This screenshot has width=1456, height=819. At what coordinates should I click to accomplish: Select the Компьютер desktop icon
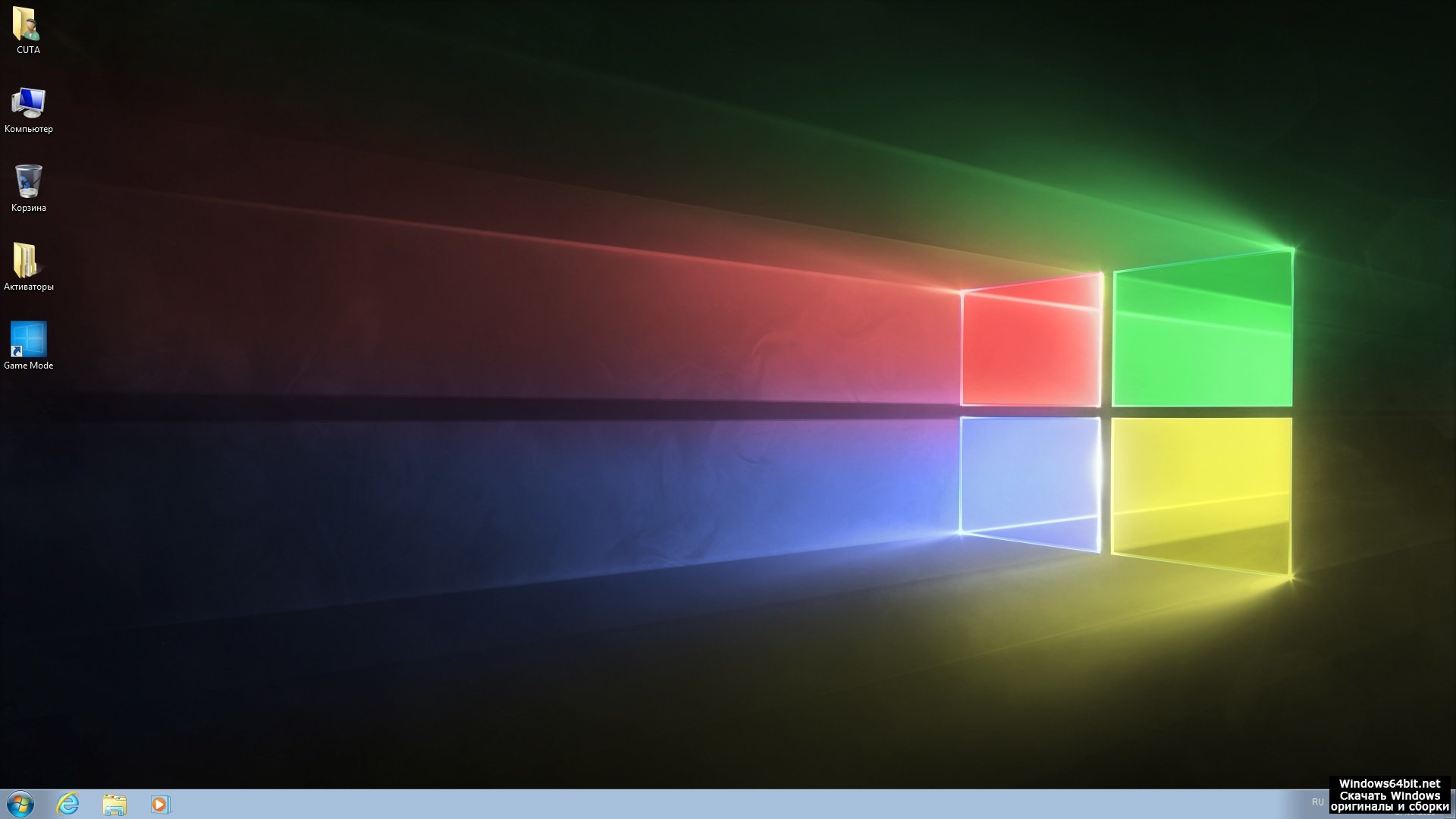click(x=28, y=103)
